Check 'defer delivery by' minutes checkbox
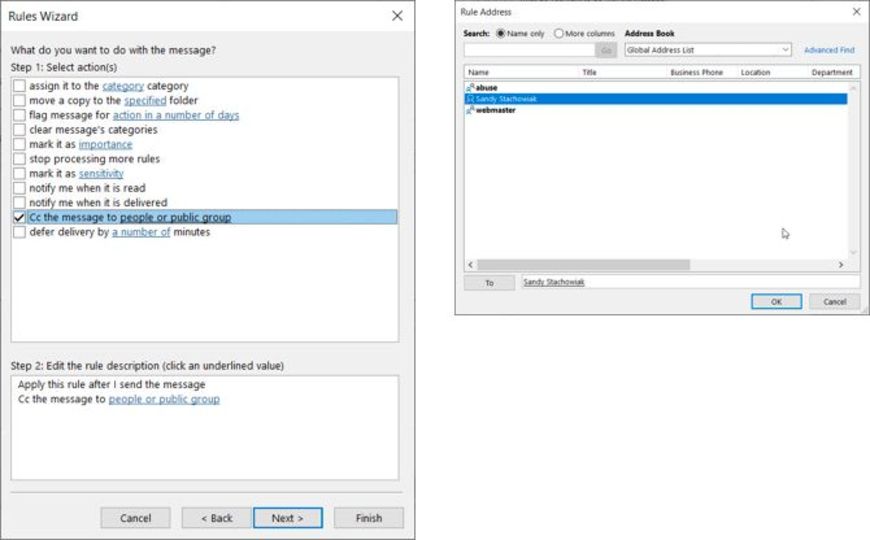 (19, 232)
